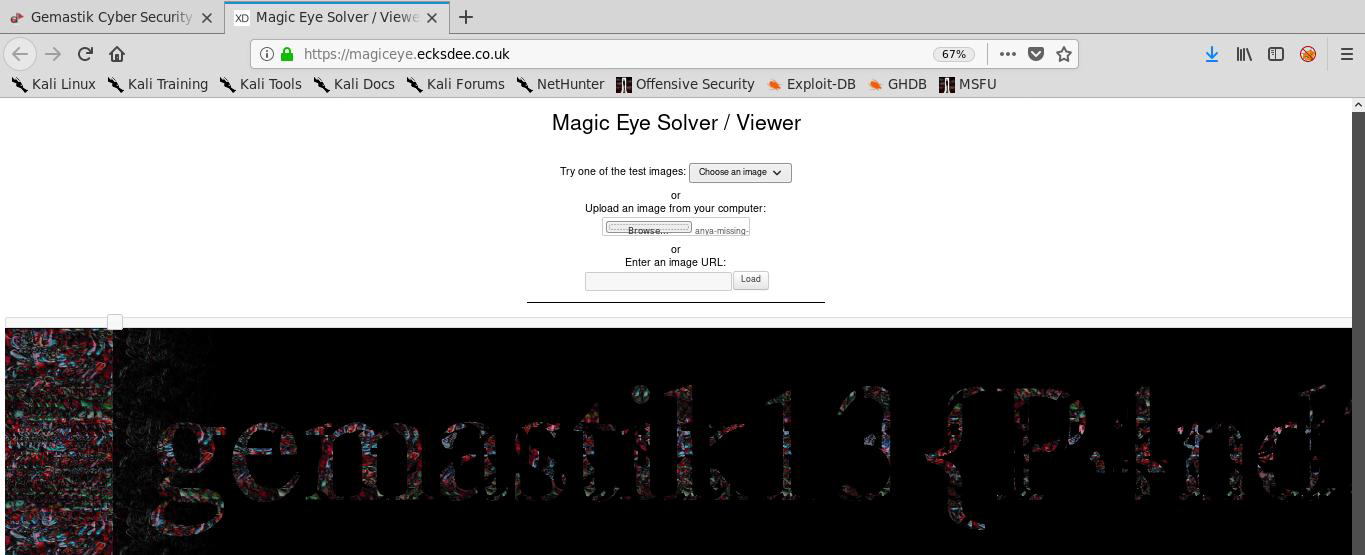Click the Browse file upload button

tap(648, 229)
